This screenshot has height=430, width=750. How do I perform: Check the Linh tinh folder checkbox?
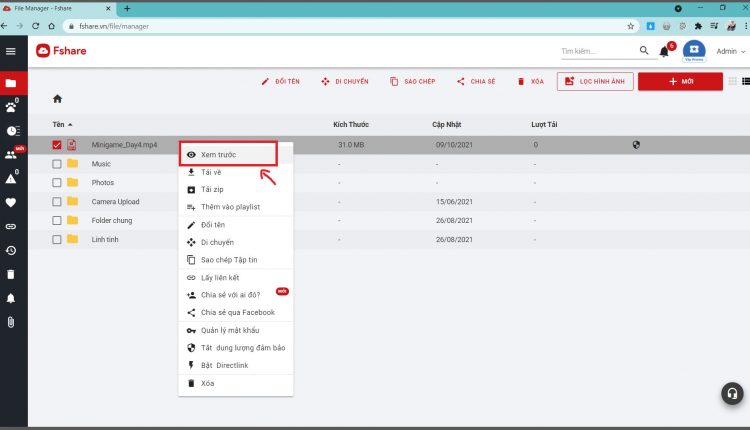tap(57, 240)
